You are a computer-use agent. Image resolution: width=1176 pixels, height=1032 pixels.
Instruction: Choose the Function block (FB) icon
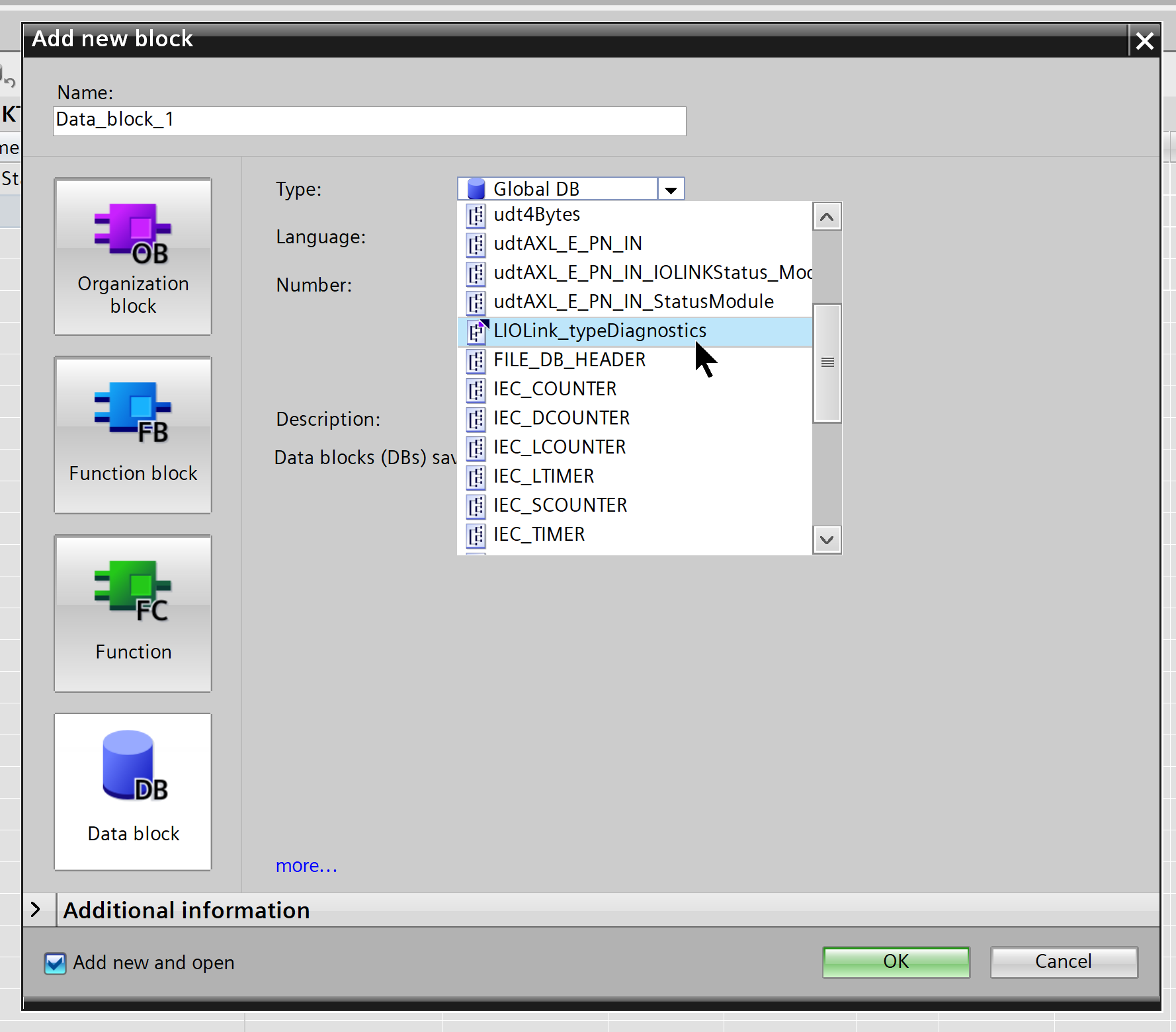coord(133,413)
